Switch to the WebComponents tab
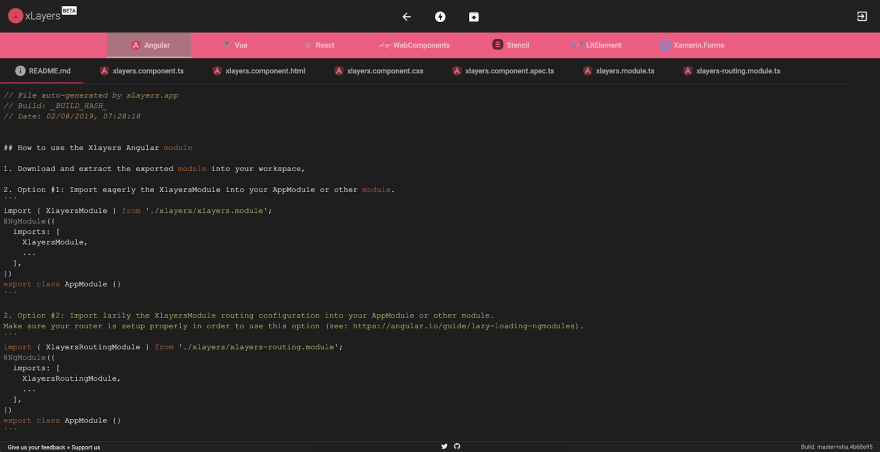 pos(414,45)
